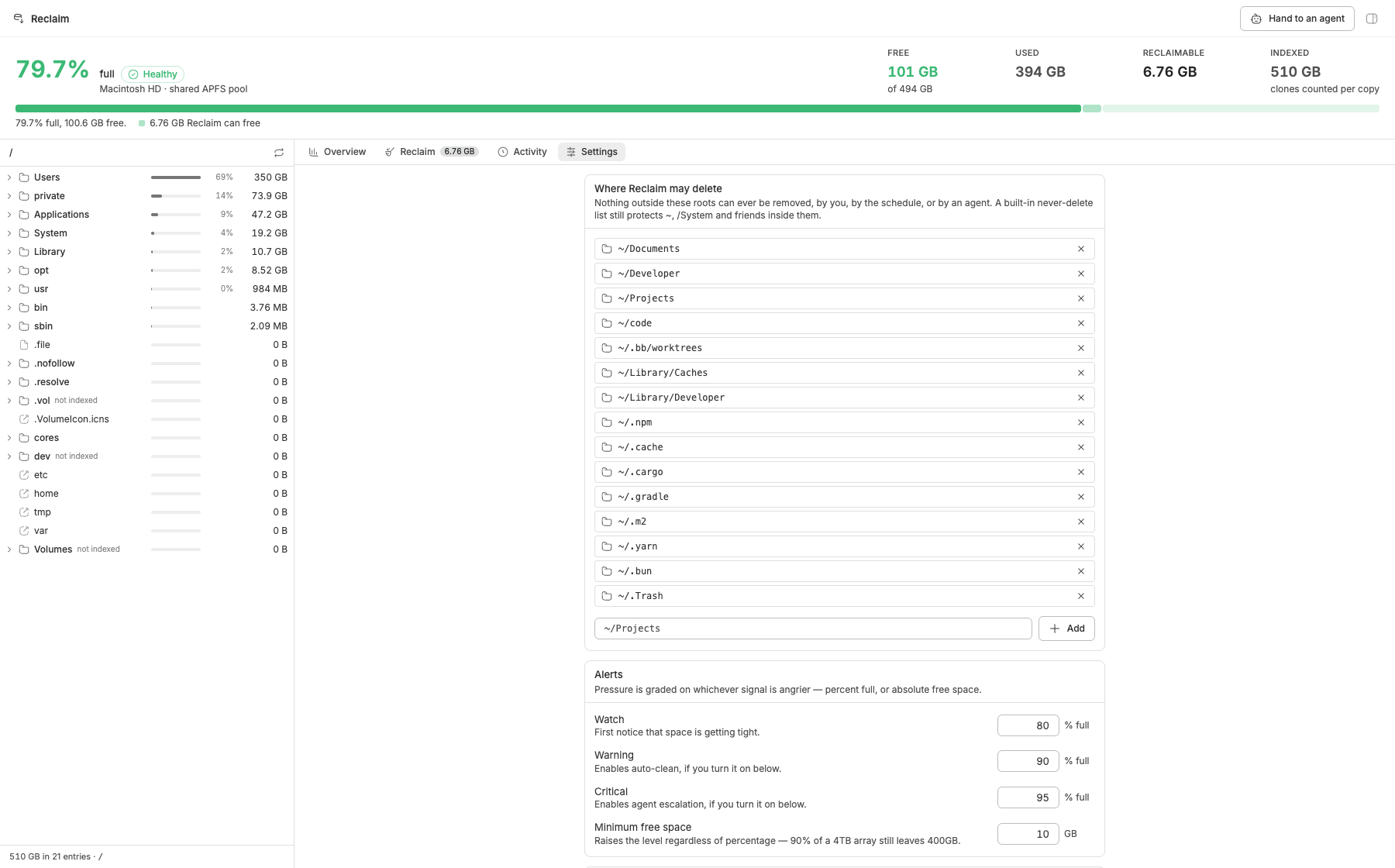Screen dimensions: 1395x868
Task: Click the Healthy status badge
Action: point(153,74)
